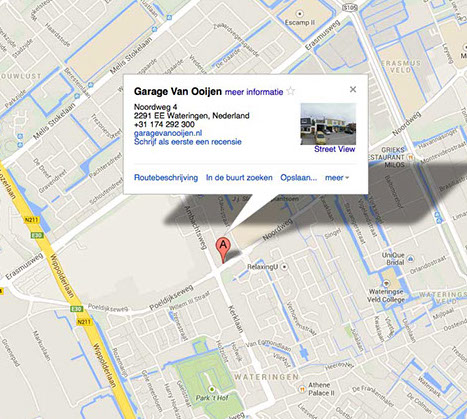Click the Athene Palace II restaurant icon
This screenshot has width=467, height=419.
302,389
